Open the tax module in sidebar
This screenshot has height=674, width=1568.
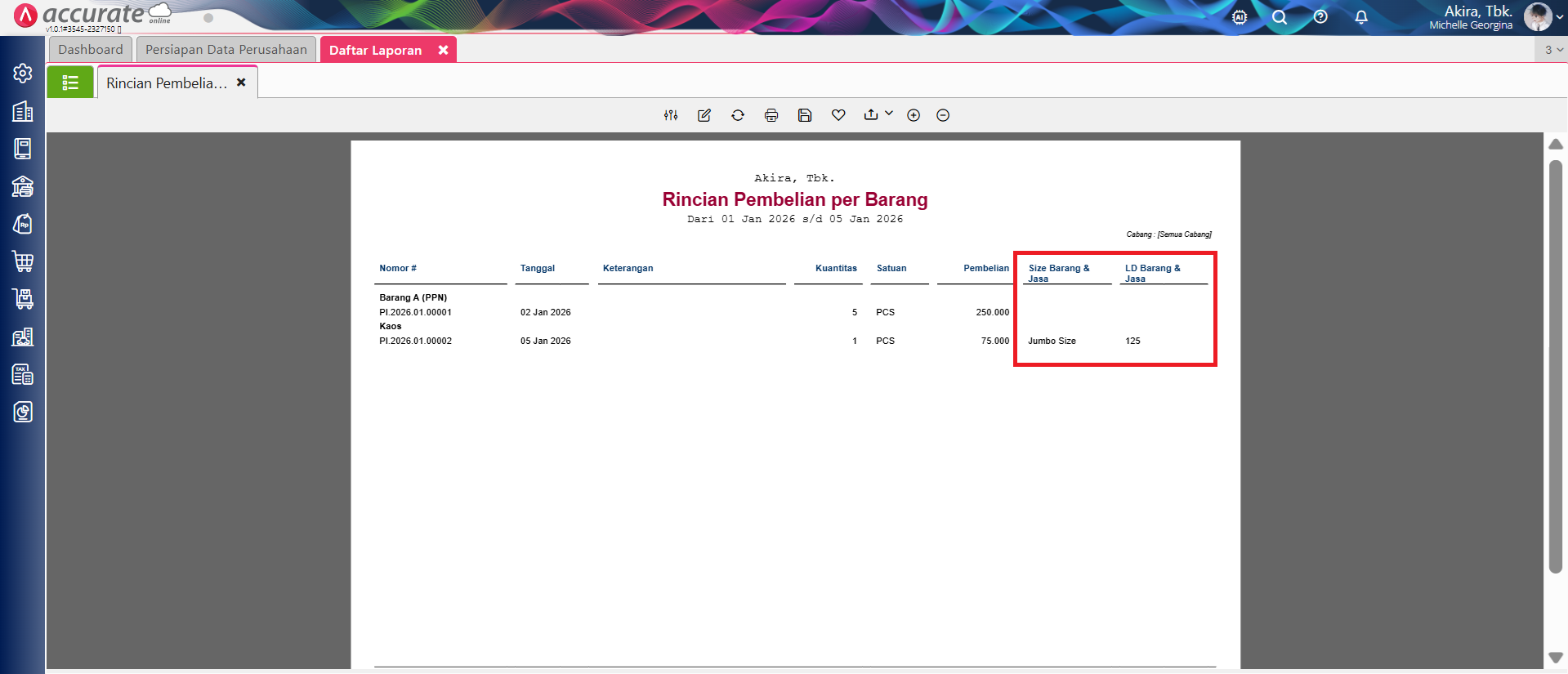click(23, 374)
